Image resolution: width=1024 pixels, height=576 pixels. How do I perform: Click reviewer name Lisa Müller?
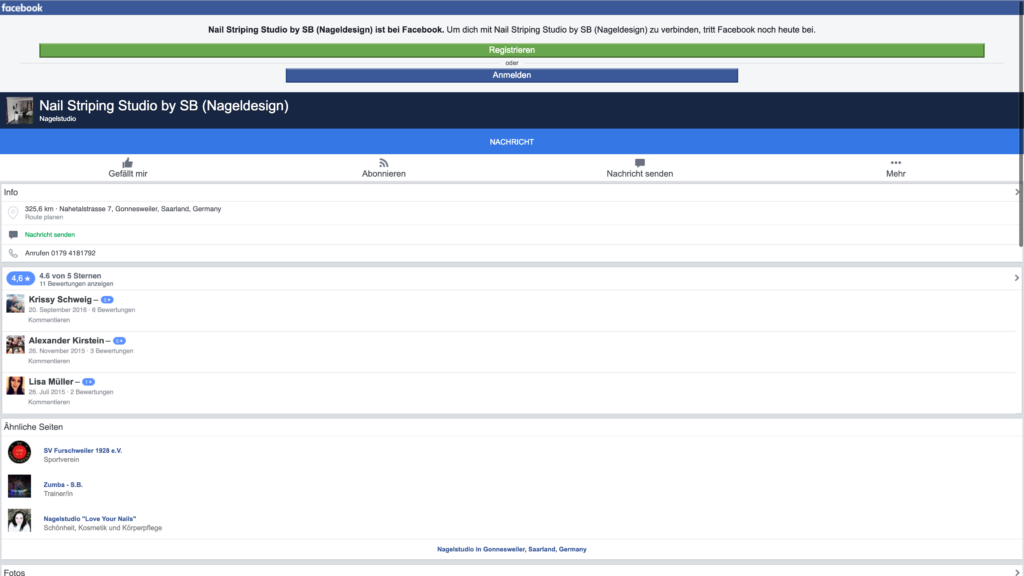pyautogui.click(x=51, y=382)
